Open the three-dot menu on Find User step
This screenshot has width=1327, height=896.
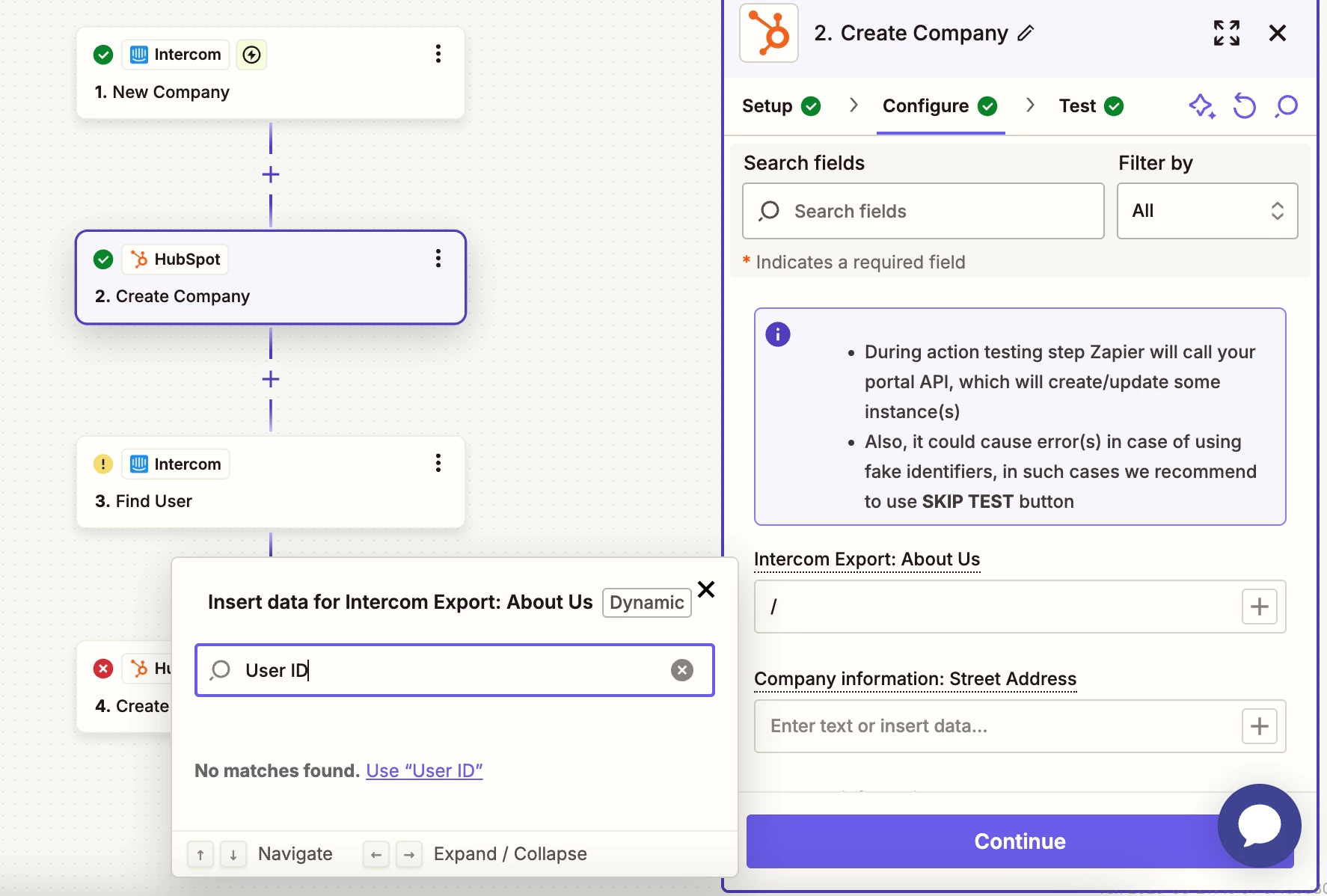click(438, 463)
